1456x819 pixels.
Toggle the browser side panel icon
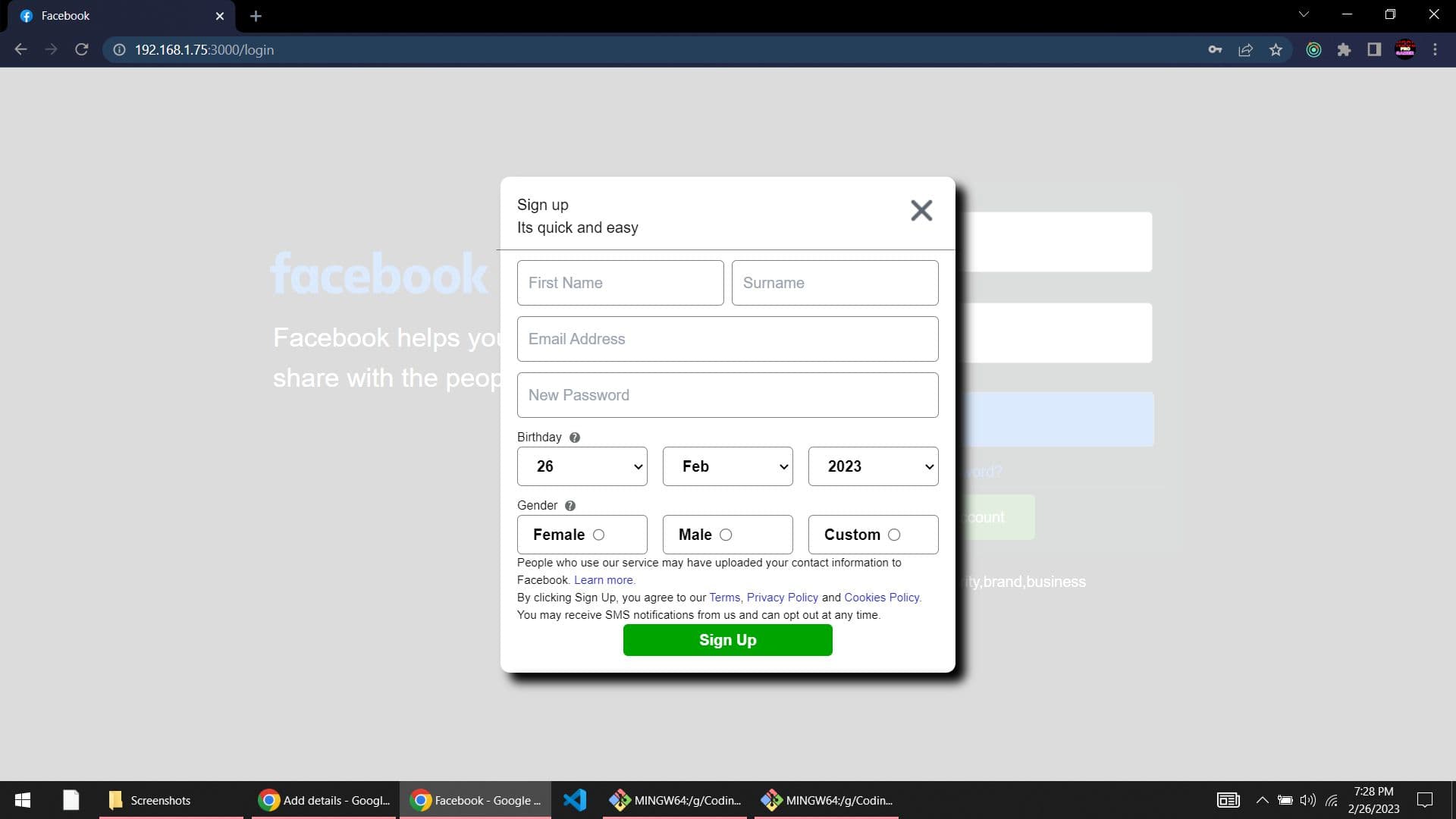[x=1374, y=49]
